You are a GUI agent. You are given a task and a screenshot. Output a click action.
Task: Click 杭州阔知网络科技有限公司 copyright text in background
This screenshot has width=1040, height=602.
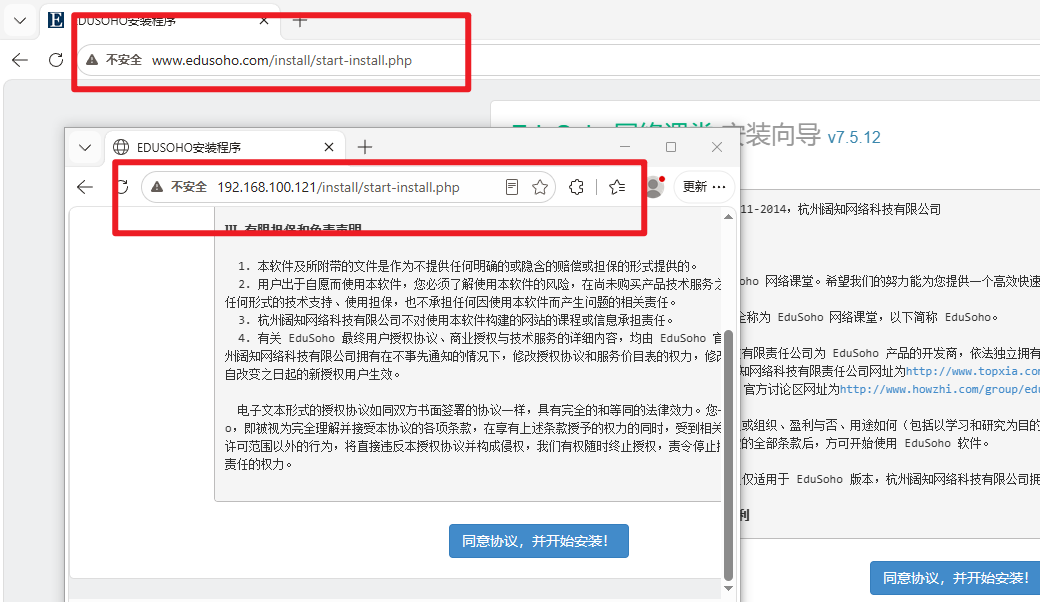pos(870,210)
